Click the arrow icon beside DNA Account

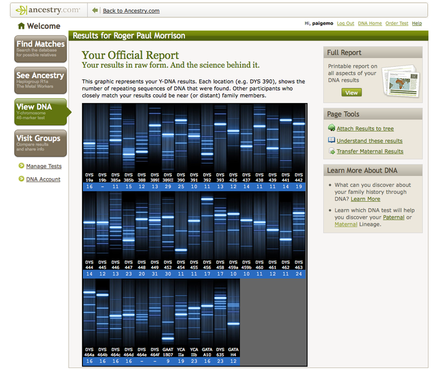pyautogui.click(x=21, y=179)
